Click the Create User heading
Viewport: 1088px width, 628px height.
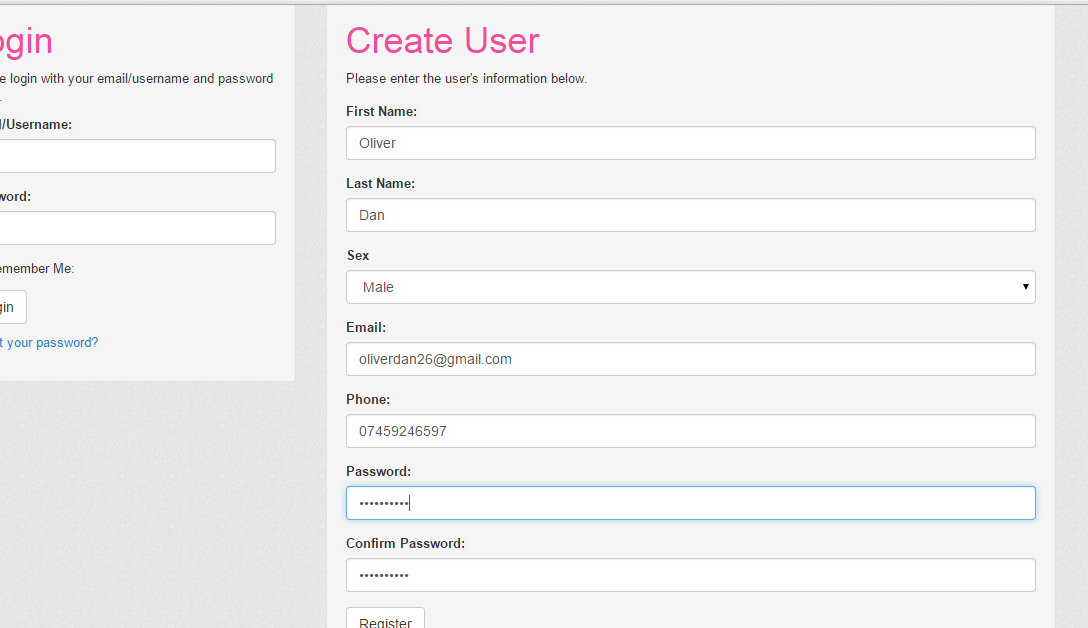(x=442, y=41)
